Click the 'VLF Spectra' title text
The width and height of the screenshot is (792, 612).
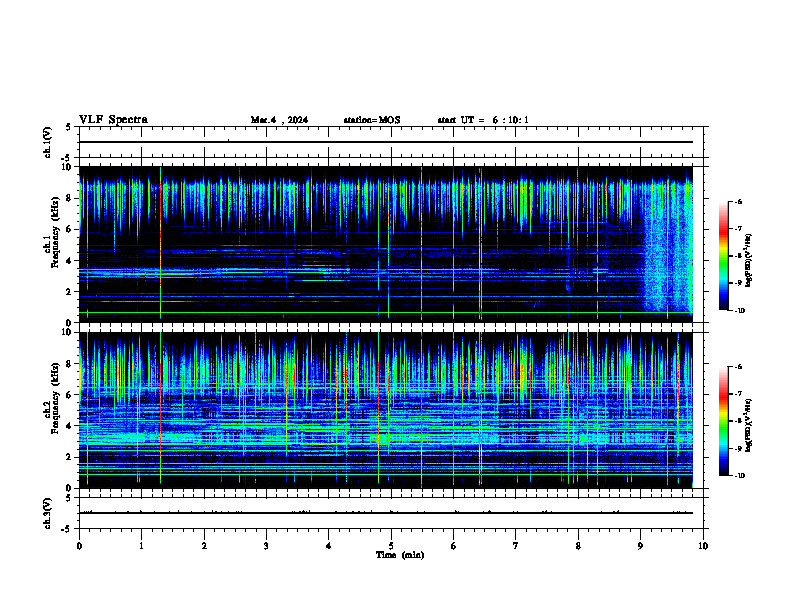113,120
